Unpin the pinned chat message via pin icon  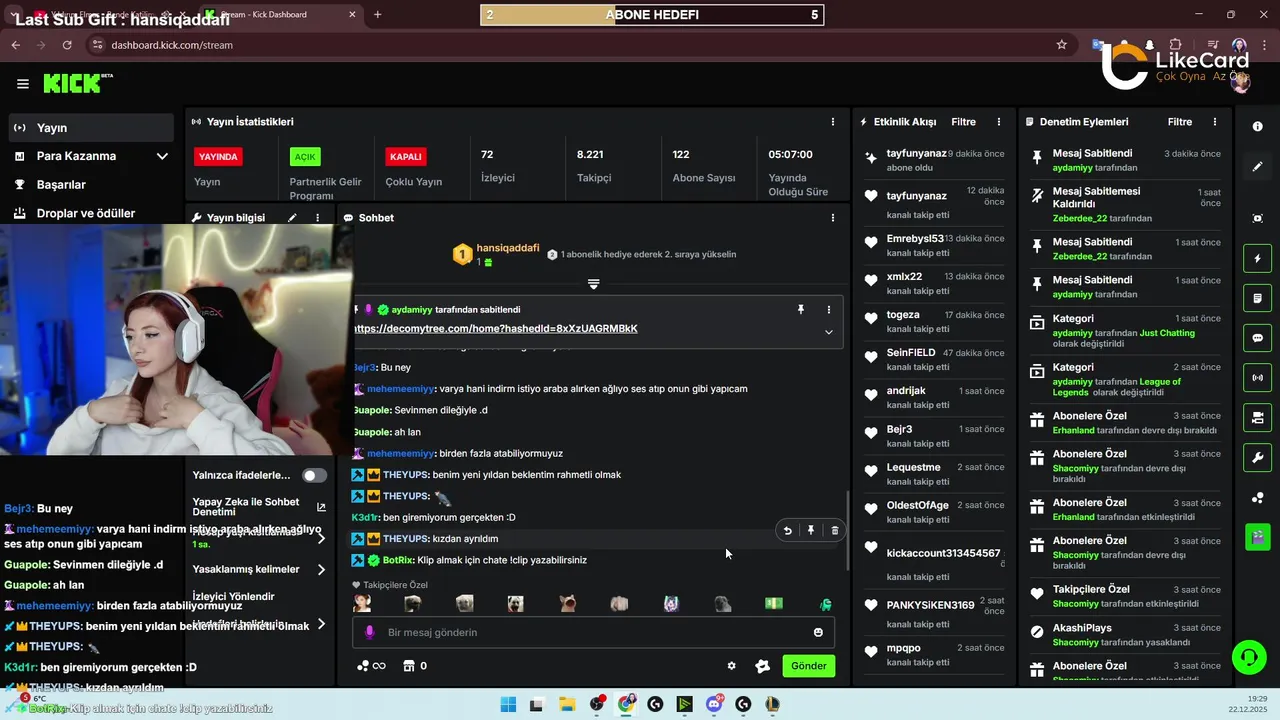tap(801, 310)
